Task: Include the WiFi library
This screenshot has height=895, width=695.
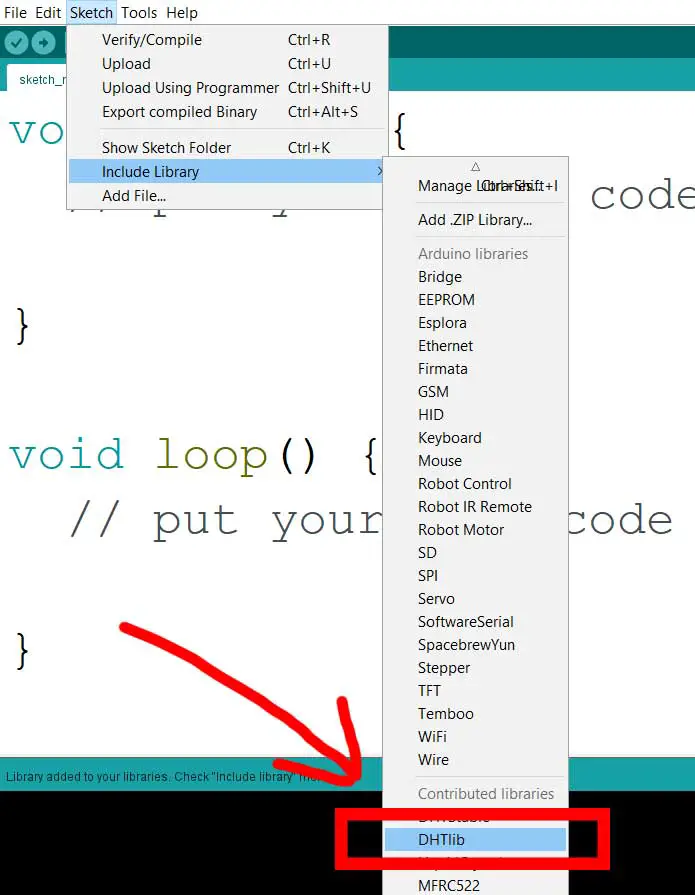Action: click(475, 737)
